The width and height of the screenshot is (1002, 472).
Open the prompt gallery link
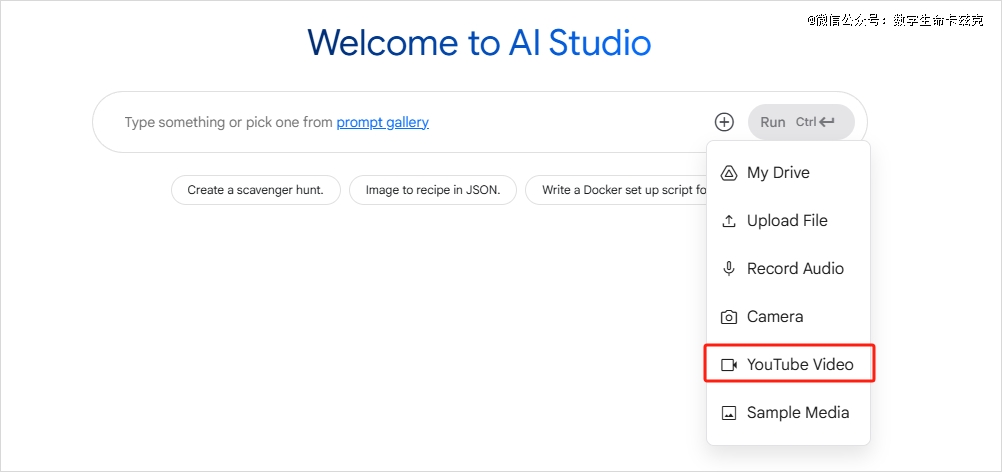[x=382, y=122]
